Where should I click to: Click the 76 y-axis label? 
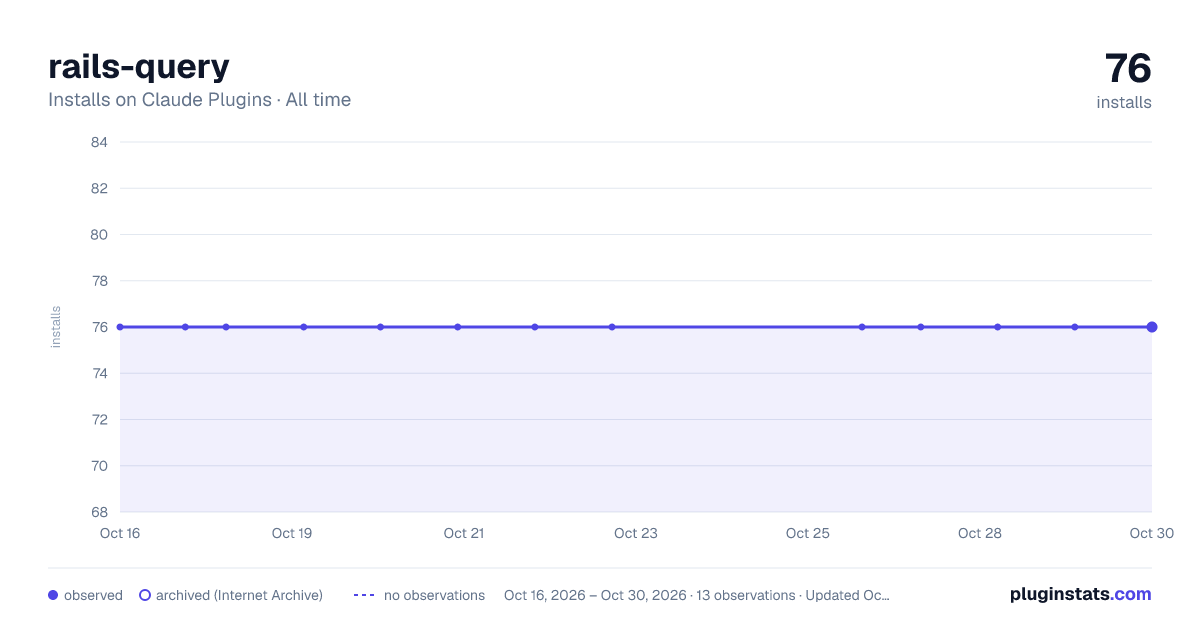(x=99, y=327)
